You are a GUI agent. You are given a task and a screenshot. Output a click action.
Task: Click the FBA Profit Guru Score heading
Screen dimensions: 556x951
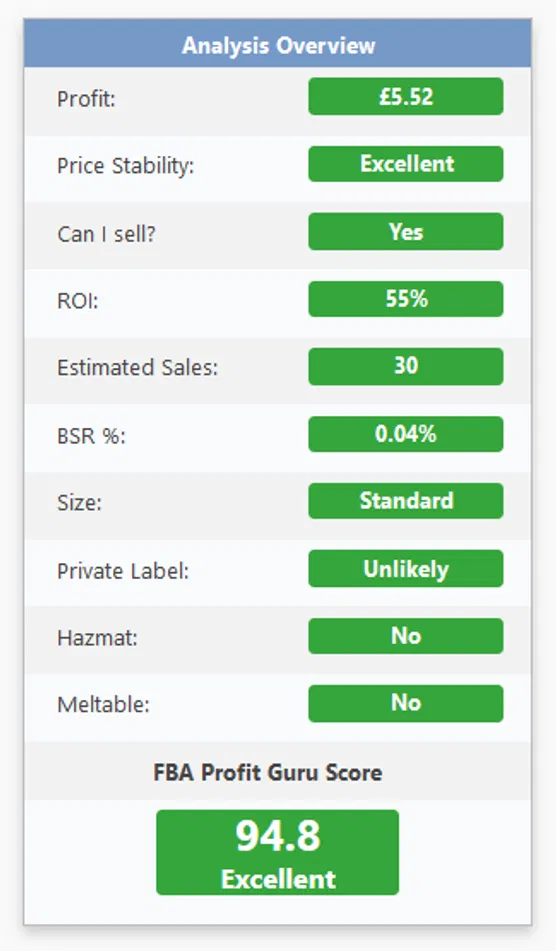(267, 772)
